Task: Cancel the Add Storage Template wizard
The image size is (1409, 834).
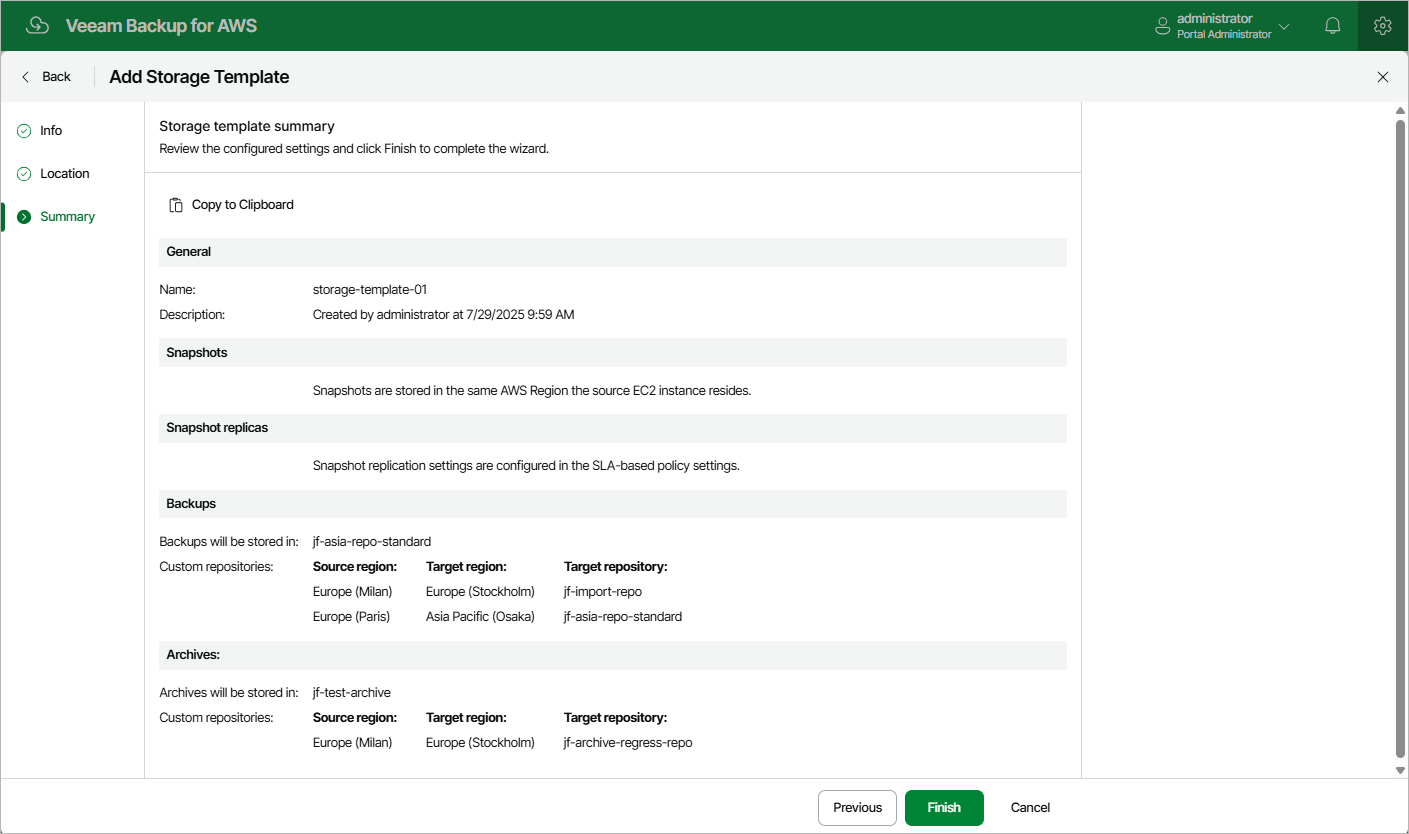Action: pos(1029,807)
